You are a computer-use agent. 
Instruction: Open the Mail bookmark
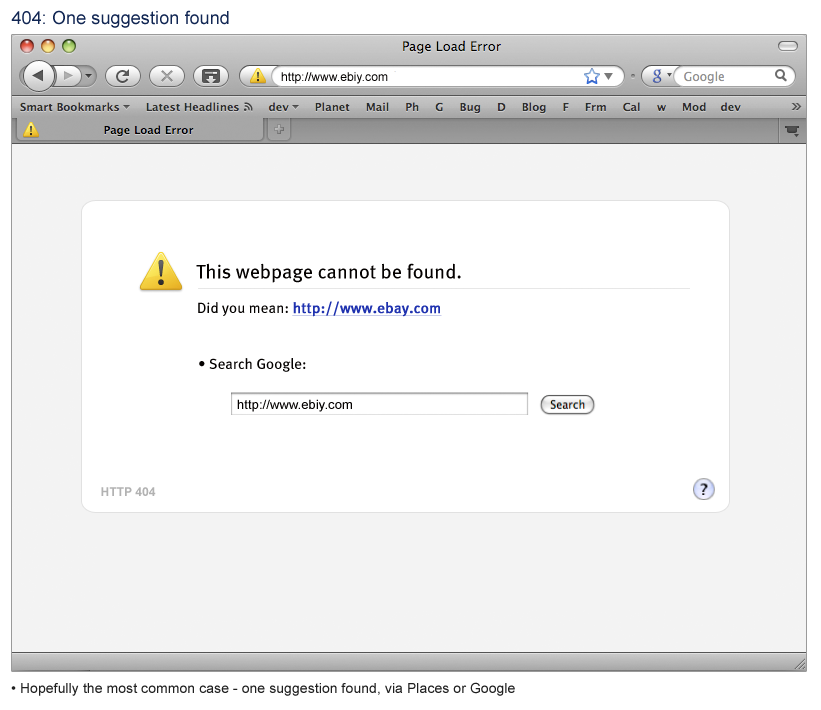click(x=377, y=107)
